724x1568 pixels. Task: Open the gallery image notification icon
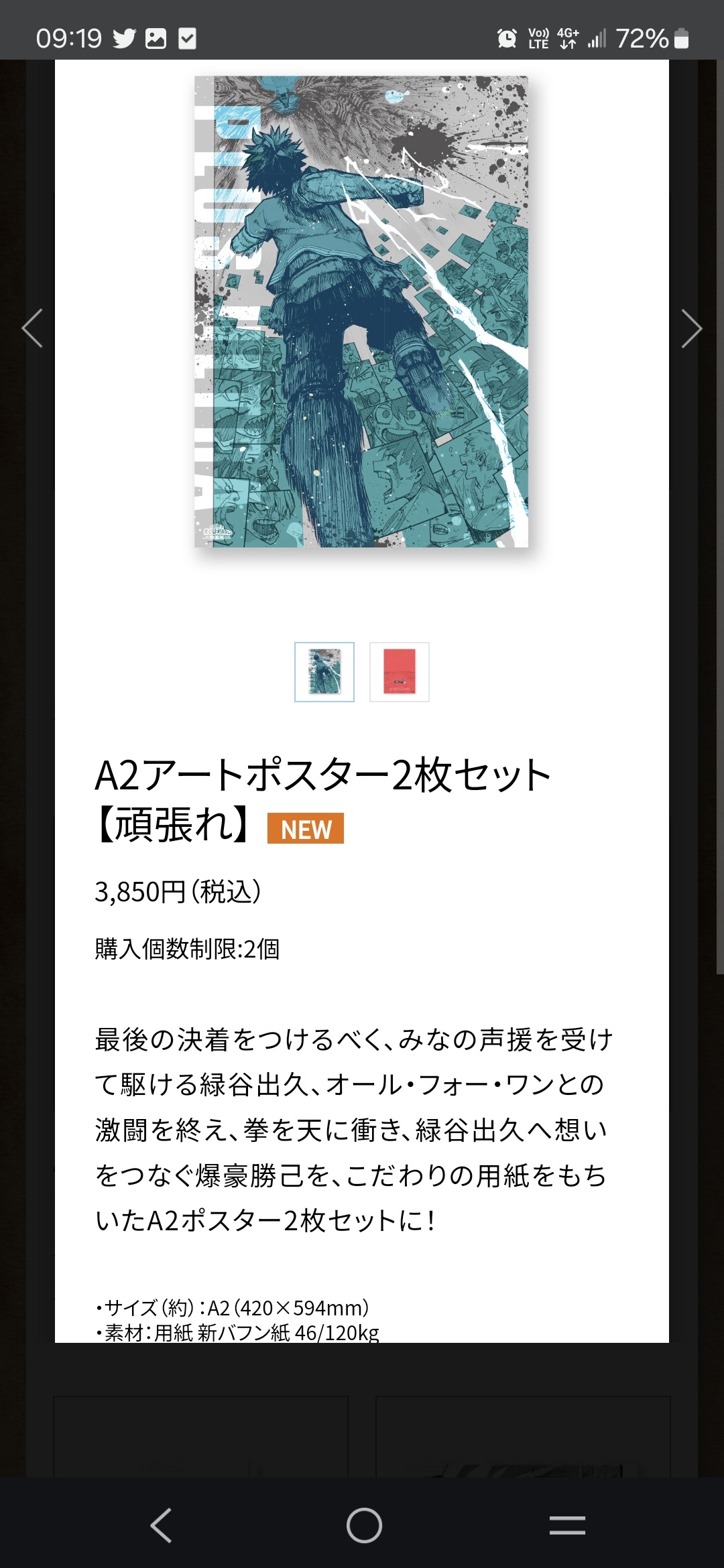(156, 39)
